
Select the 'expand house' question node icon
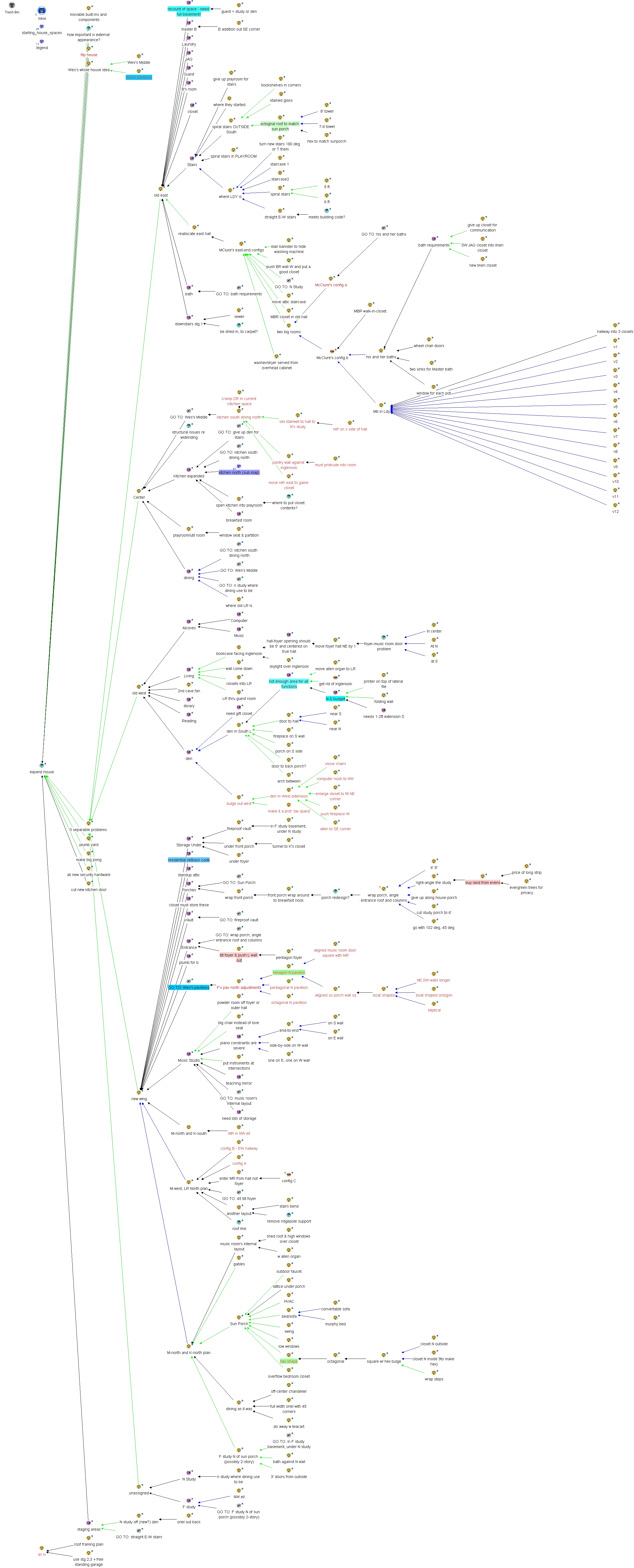(x=41, y=766)
